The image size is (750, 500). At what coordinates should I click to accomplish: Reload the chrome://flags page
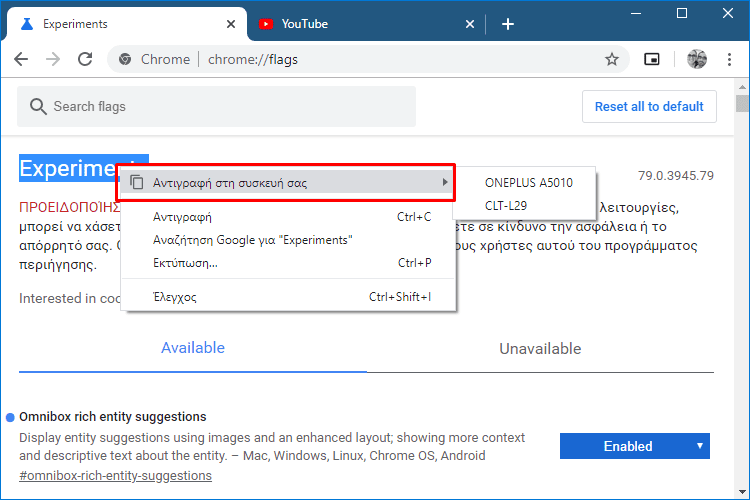click(x=85, y=59)
